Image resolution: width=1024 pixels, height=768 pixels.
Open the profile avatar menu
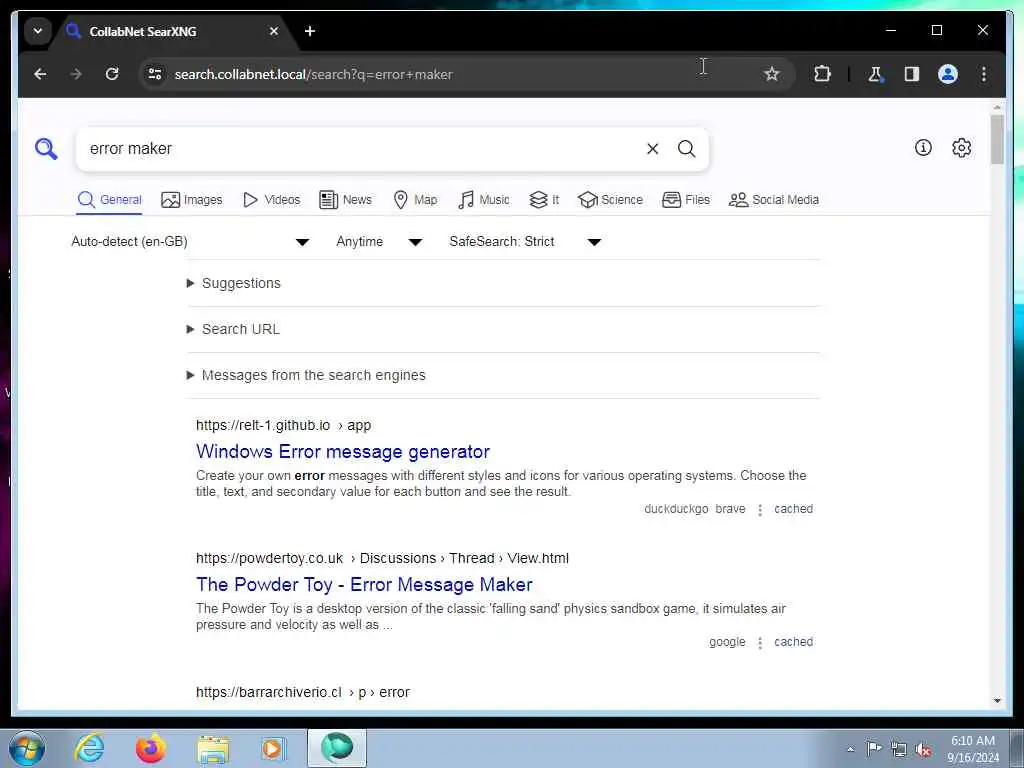[x=948, y=74]
